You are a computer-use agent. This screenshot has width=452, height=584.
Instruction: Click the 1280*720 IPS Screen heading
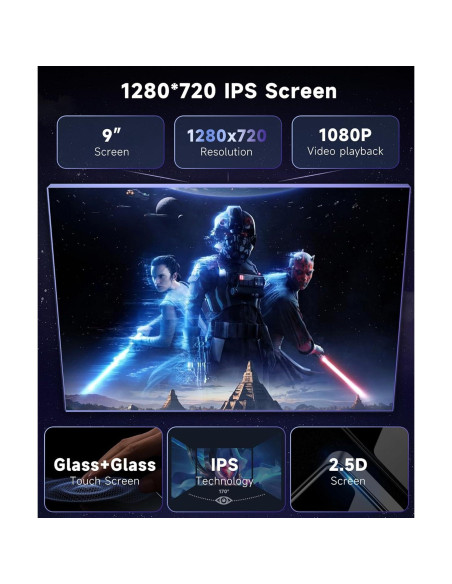(x=229, y=91)
